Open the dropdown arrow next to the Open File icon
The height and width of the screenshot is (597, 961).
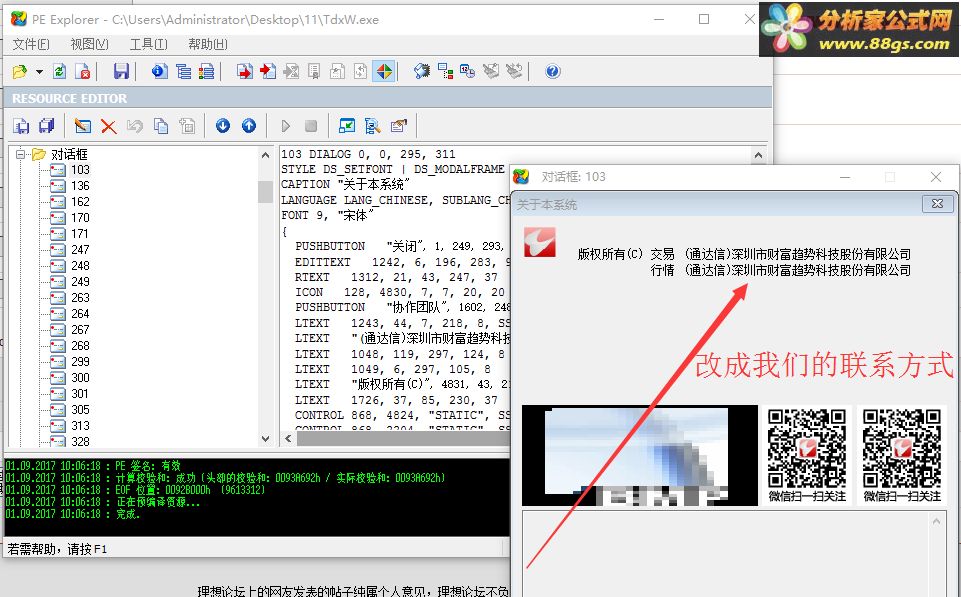point(39,72)
